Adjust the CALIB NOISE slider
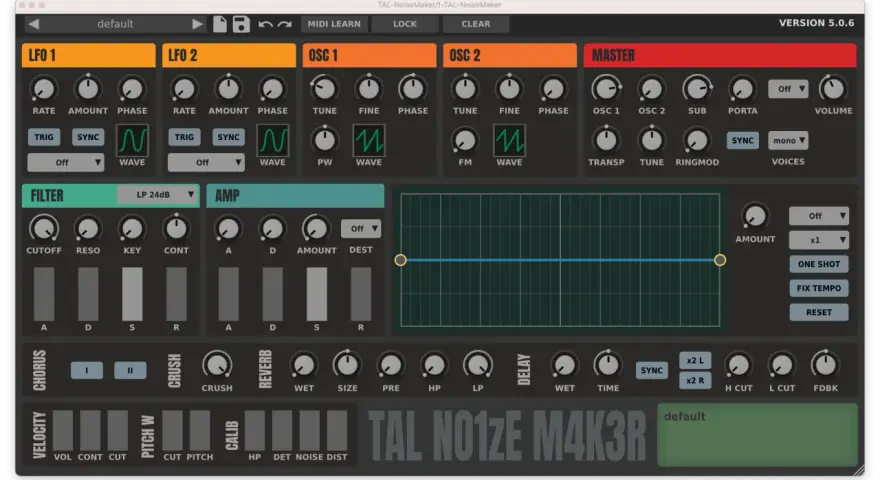The height and width of the screenshot is (480, 880). coord(309,430)
